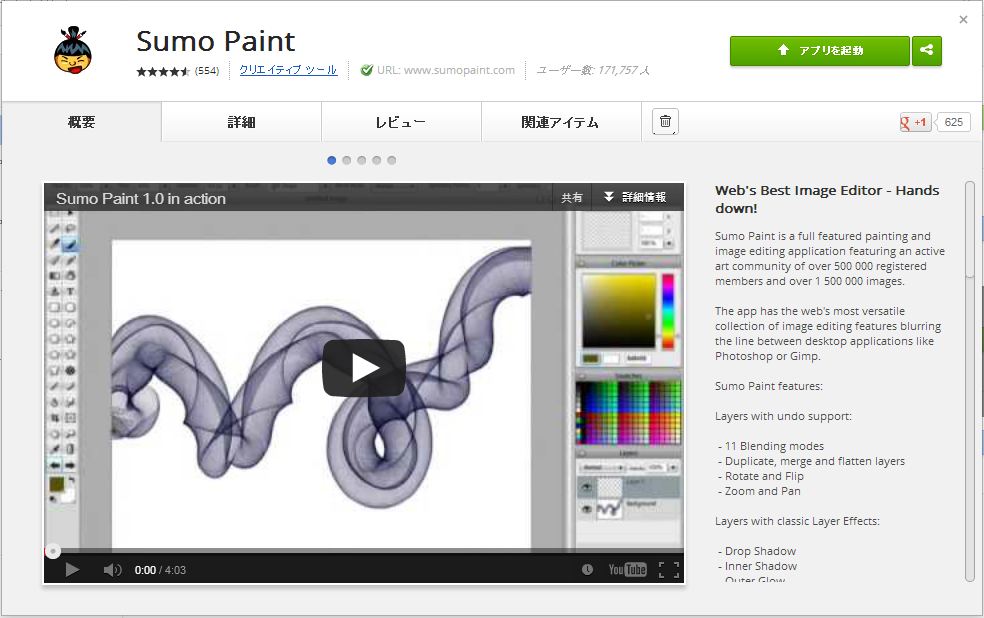984x618 pixels.
Task: Open the クリエイティブ ツール category link
Action: (288, 70)
